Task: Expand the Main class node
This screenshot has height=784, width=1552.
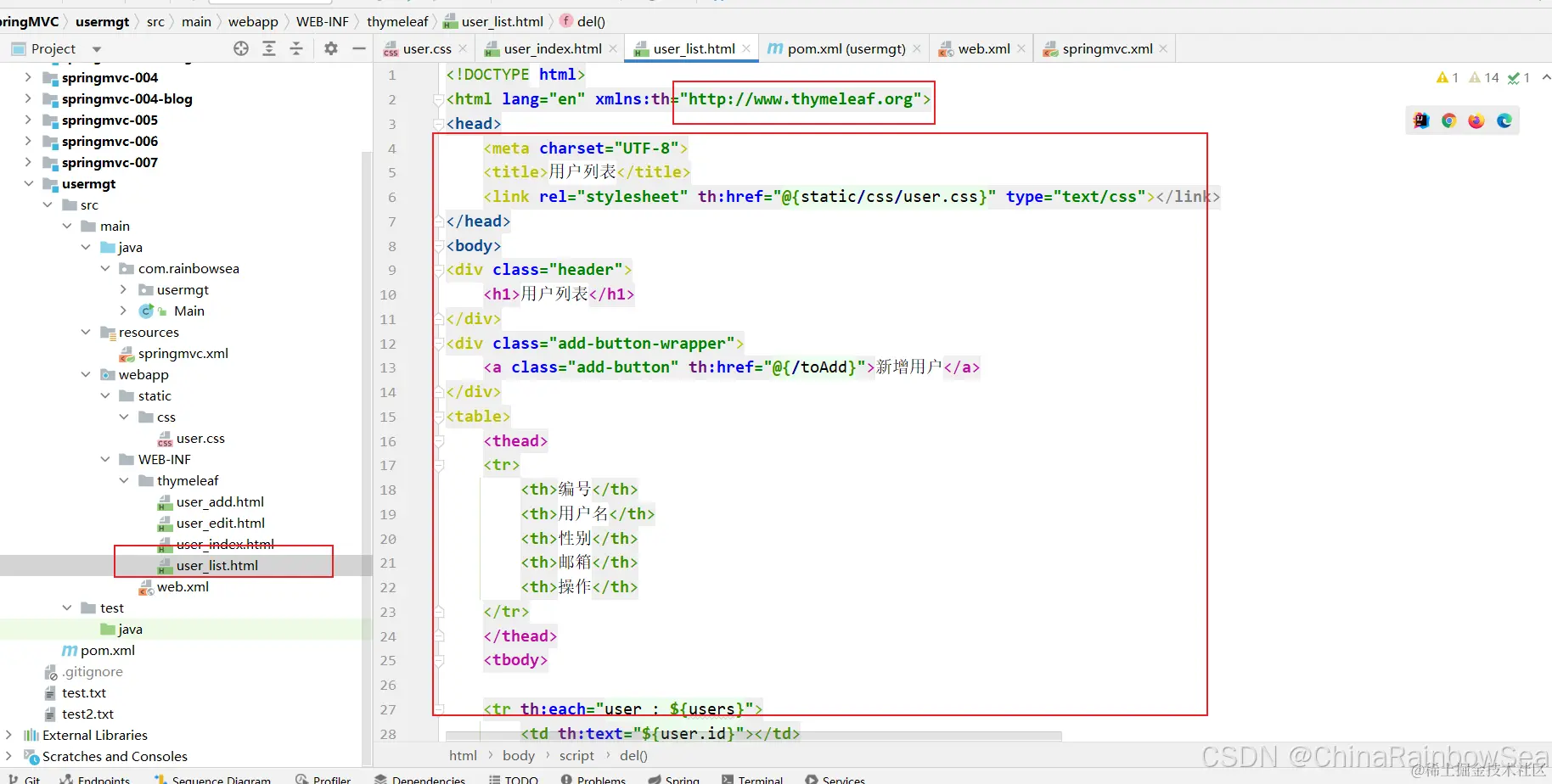Action: [x=124, y=311]
